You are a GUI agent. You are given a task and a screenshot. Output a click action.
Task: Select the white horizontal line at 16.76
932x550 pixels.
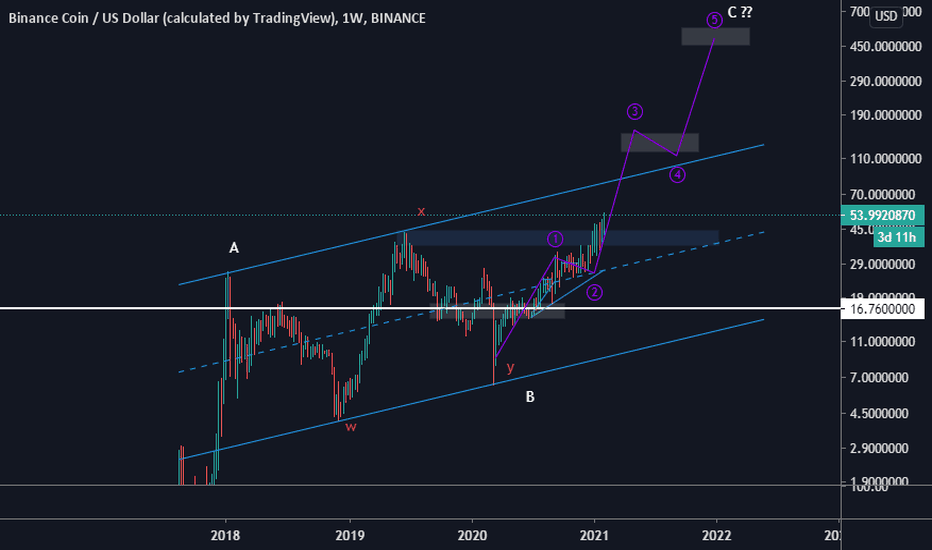(x=420, y=308)
